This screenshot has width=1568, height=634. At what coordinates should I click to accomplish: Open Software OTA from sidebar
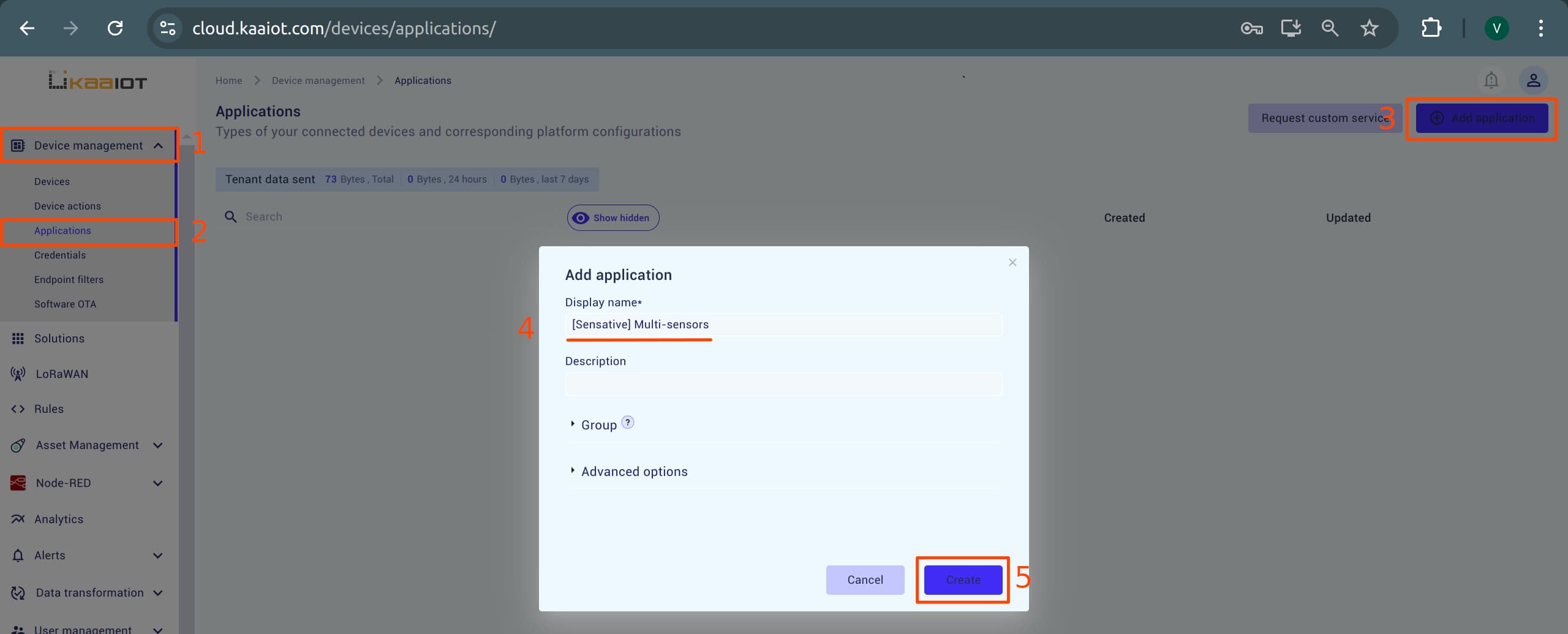(x=65, y=303)
